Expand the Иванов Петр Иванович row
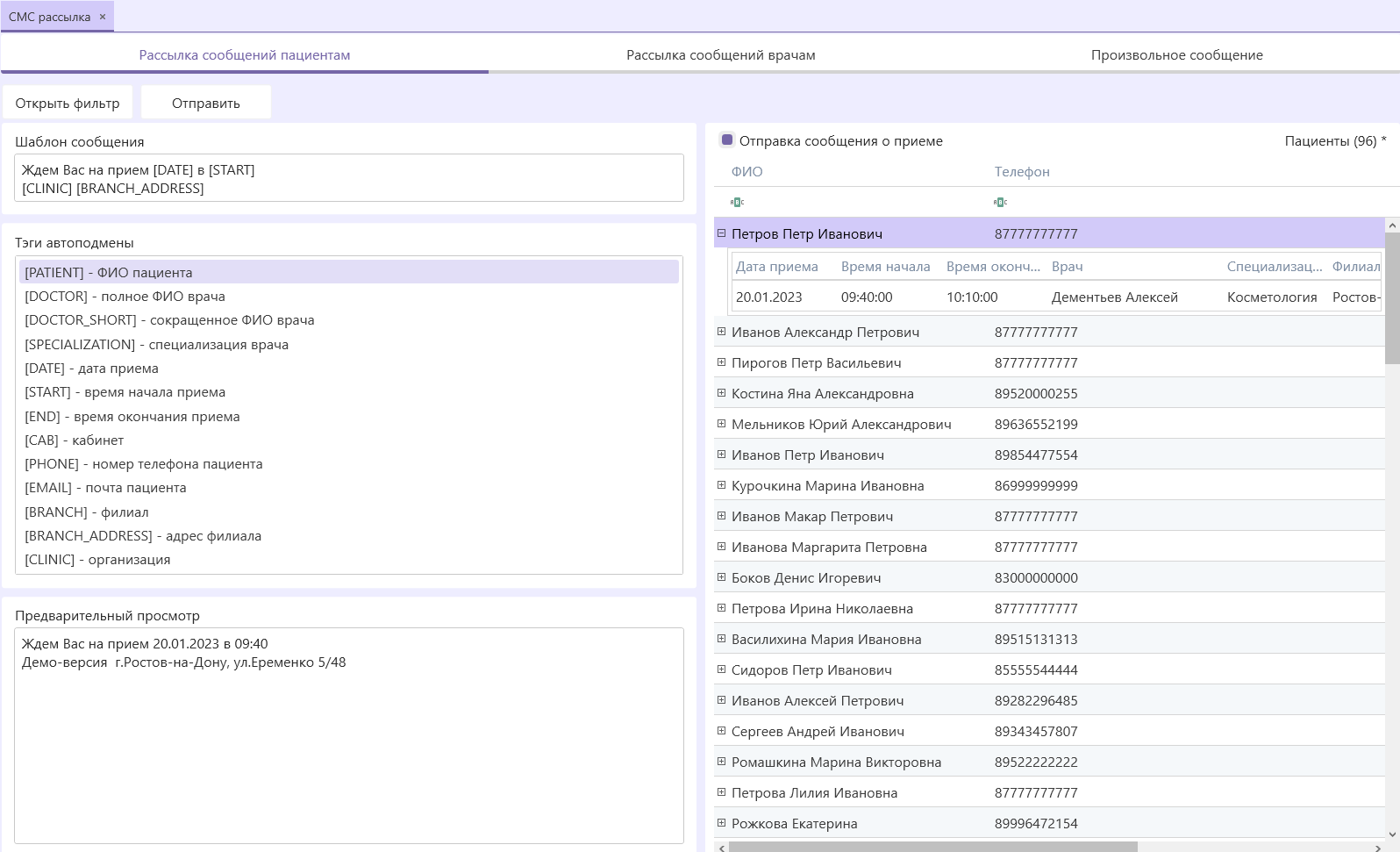1400x852 pixels. (722, 455)
